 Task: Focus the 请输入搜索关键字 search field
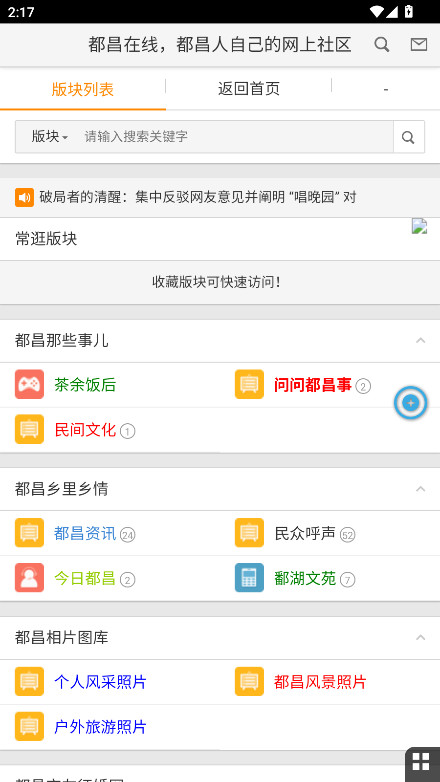click(x=236, y=137)
